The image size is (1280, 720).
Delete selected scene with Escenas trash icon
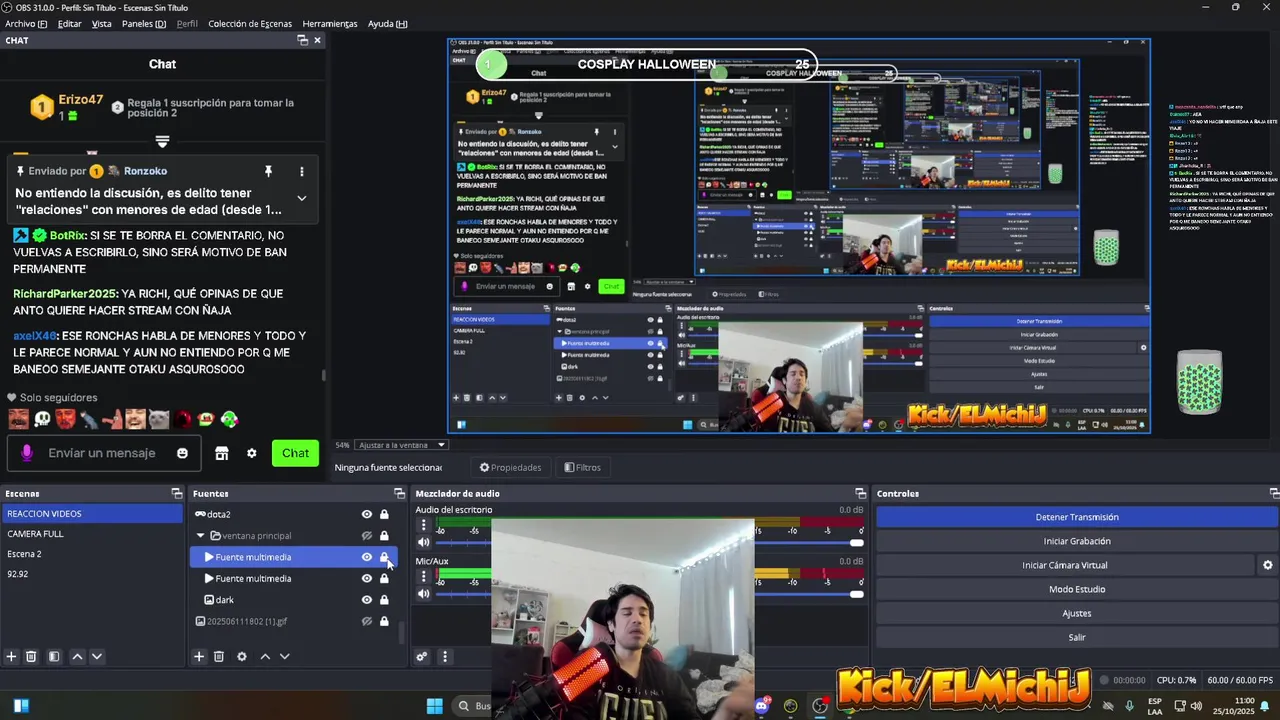tap(31, 657)
